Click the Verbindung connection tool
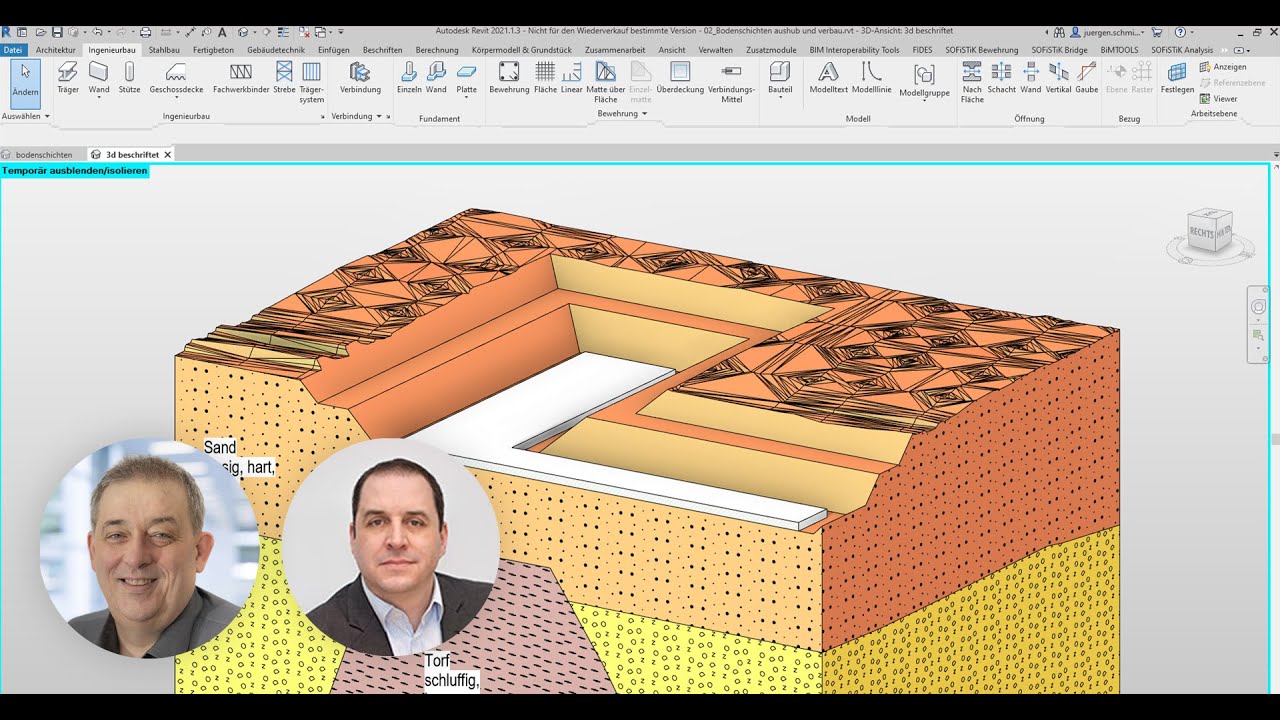The width and height of the screenshot is (1280, 720). pos(360,77)
